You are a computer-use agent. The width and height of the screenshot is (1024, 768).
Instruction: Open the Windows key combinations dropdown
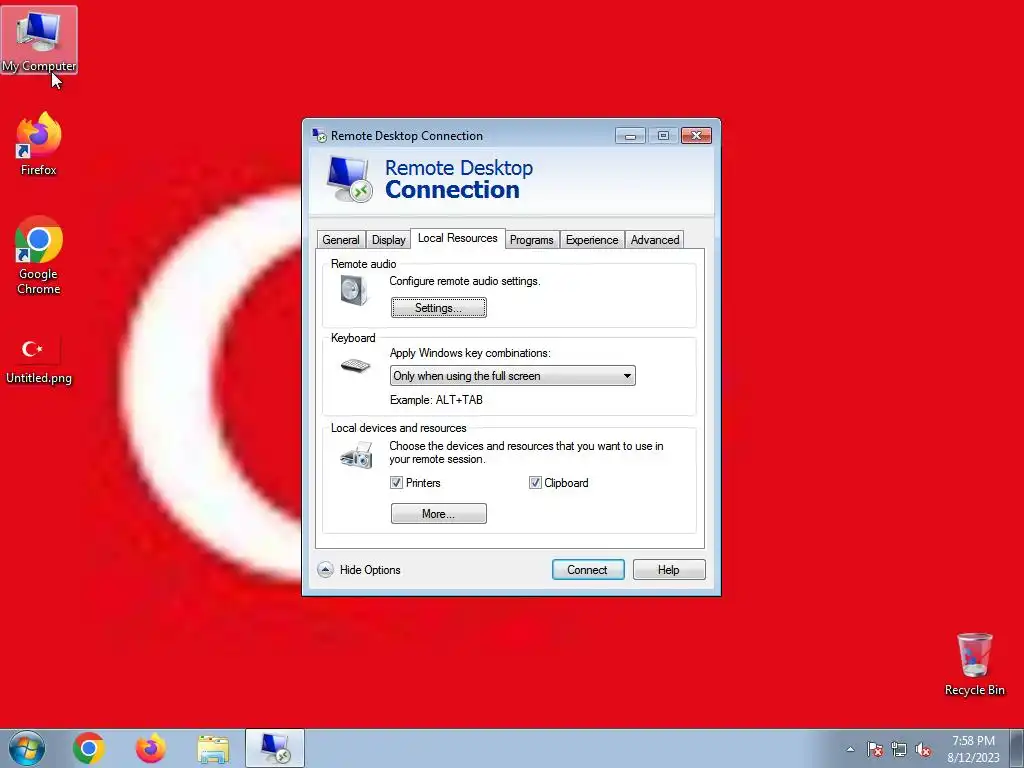click(513, 376)
